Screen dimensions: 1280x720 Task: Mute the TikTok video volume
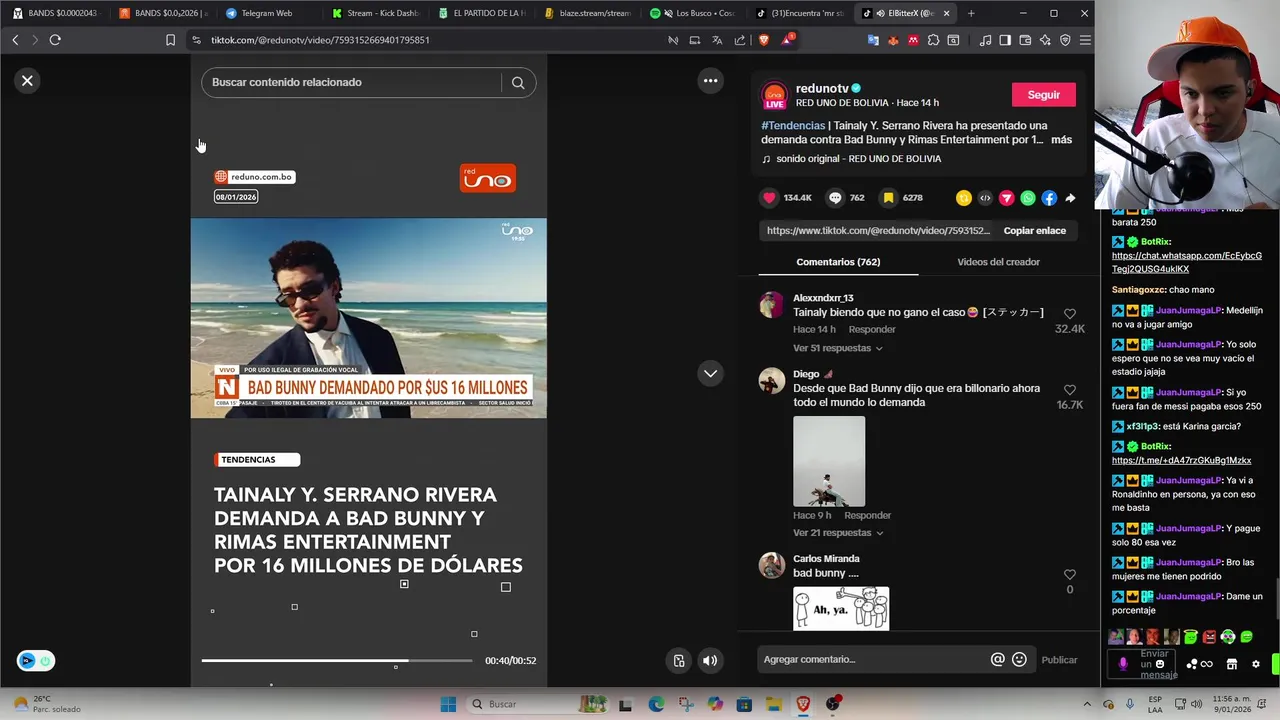pyautogui.click(x=710, y=660)
